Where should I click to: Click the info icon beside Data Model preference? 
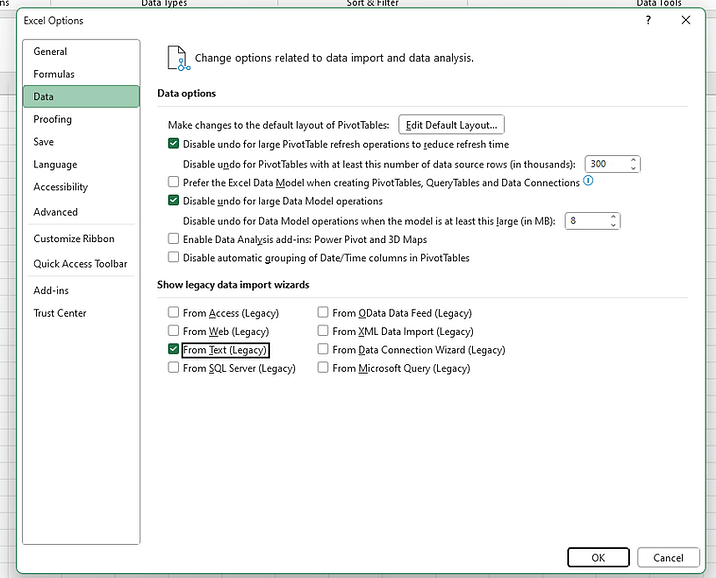588,181
